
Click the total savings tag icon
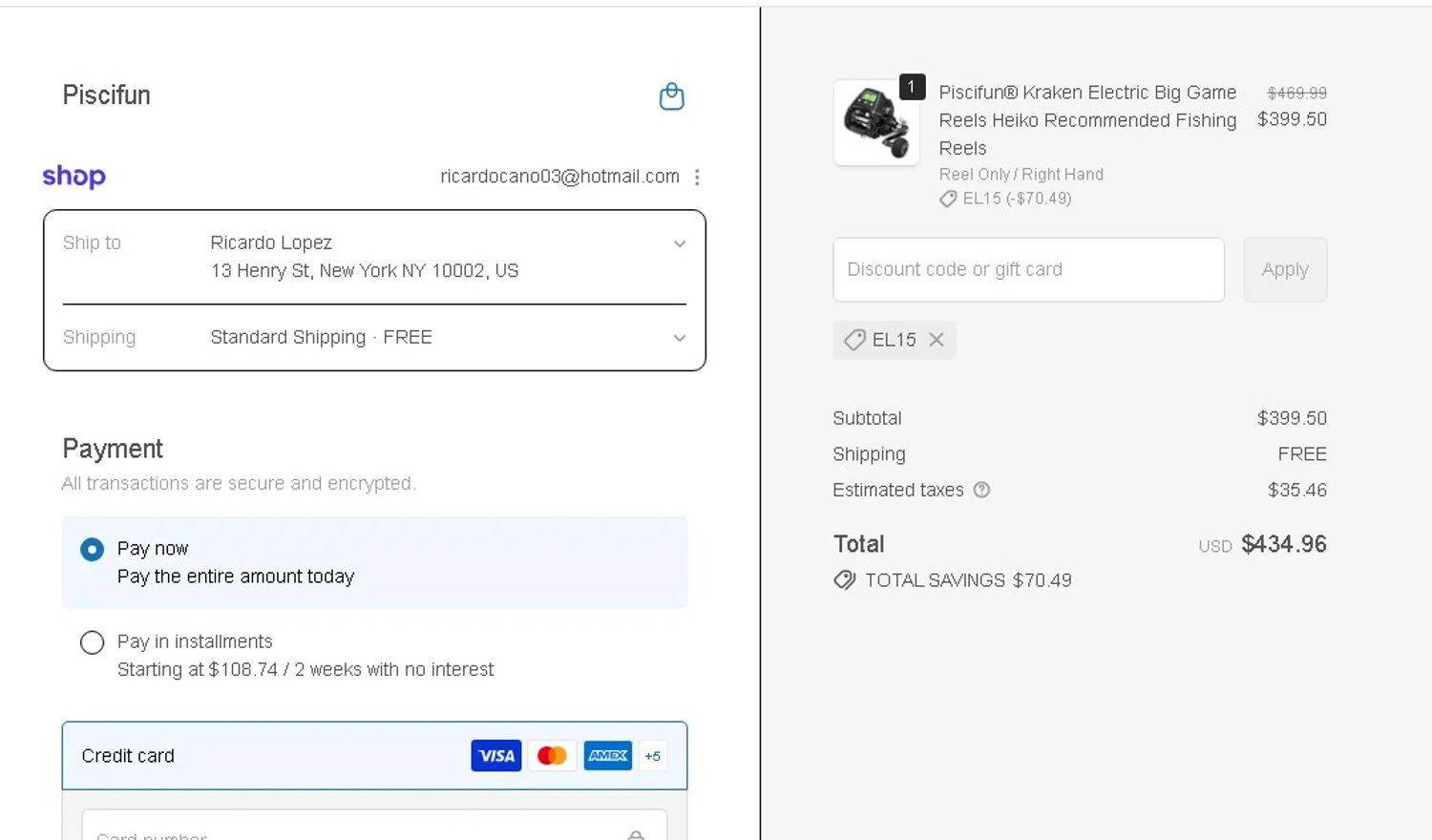[845, 580]
